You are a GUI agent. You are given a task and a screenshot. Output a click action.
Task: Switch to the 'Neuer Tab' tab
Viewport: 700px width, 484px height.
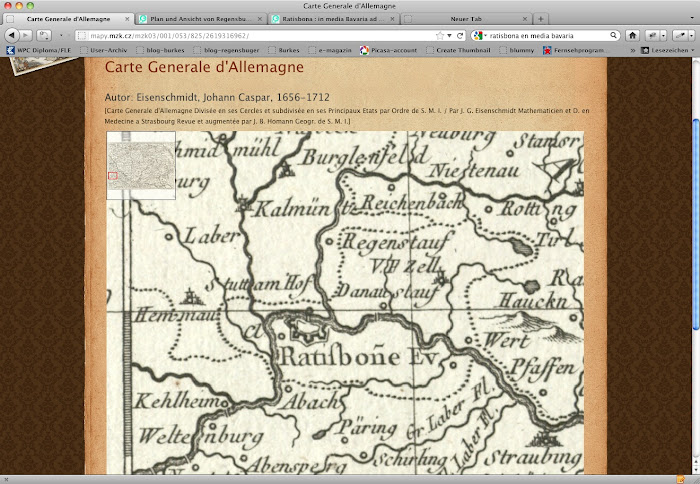466,19
